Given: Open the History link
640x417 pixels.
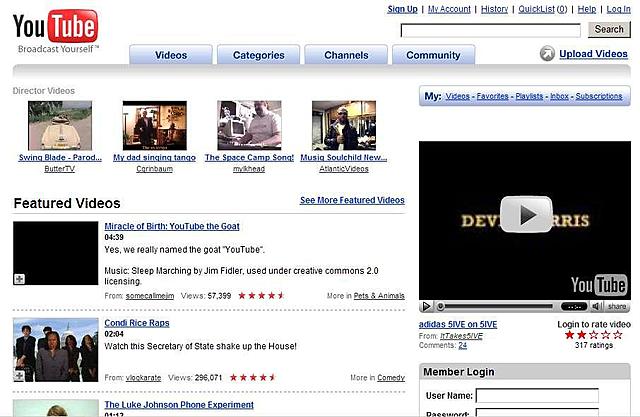Looking at the screenshot, I should pos(494,9).
